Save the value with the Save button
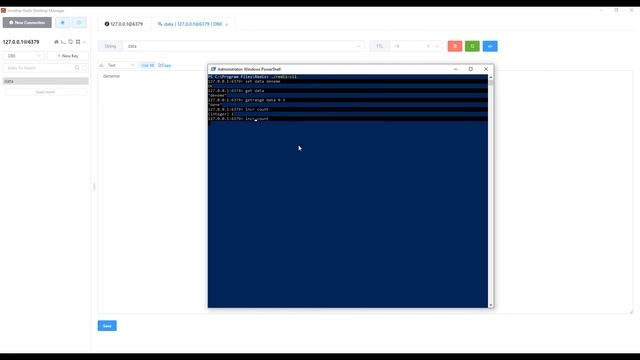Screen dimensions: 640x360 pyautogui.click(x=107, y=326)
